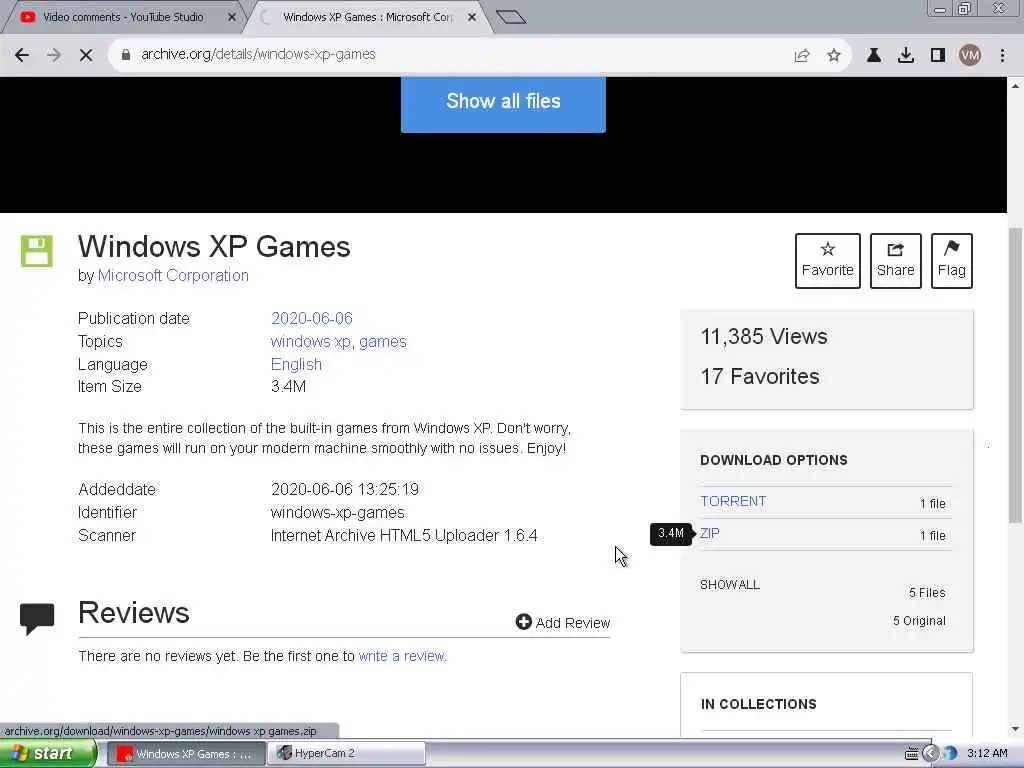1024x768 pixels.
Task: Click the windows-xp-games identifier value
Action: 338,513
